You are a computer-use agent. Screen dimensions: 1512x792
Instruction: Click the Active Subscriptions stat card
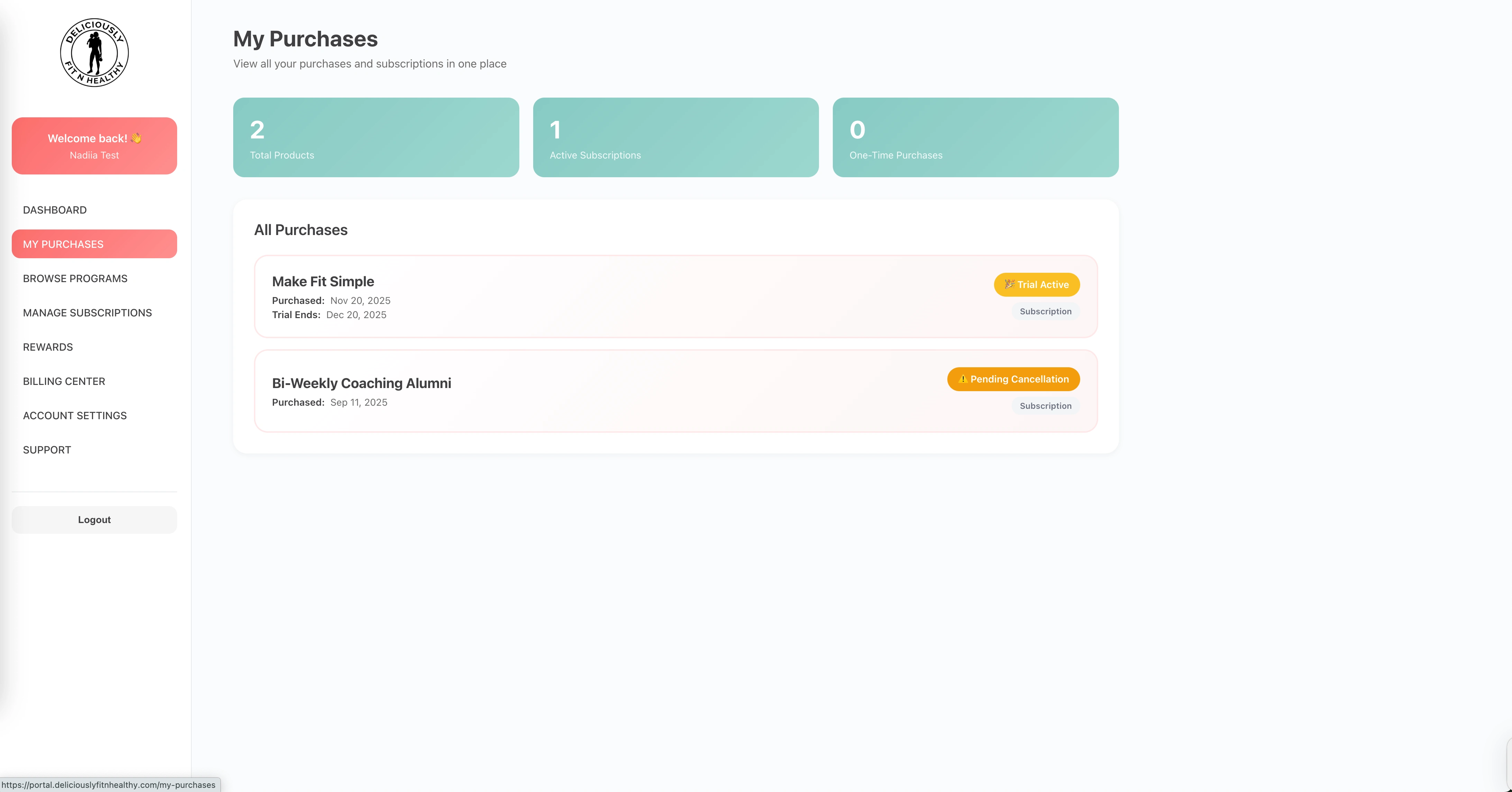676,137
